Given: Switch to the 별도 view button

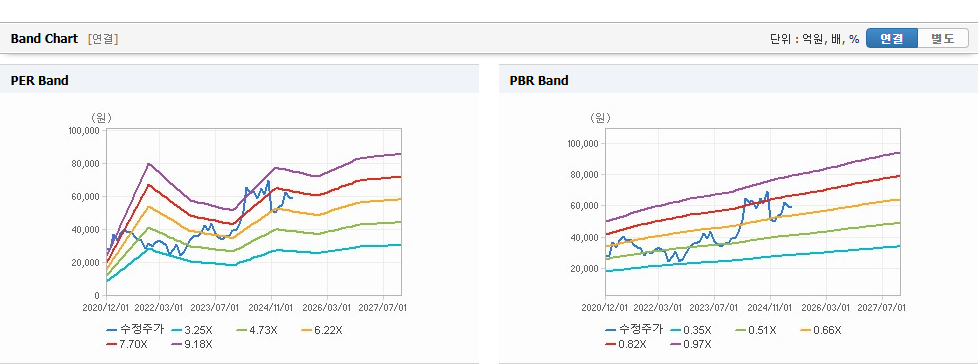Looking at the screenshot, I should (x=943, y=39).
